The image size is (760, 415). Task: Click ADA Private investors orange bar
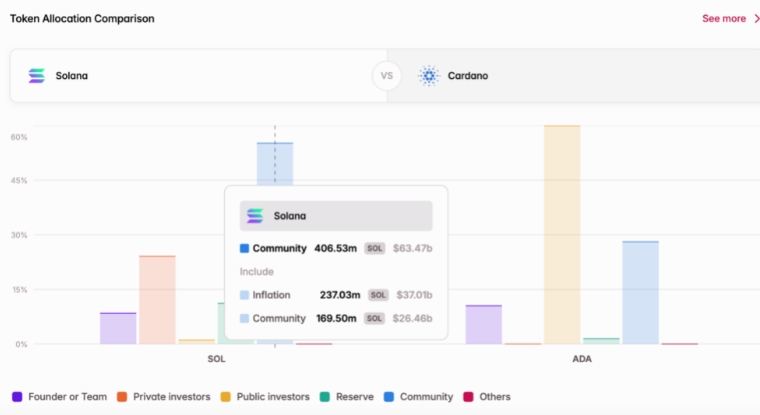tap(523, 344)
